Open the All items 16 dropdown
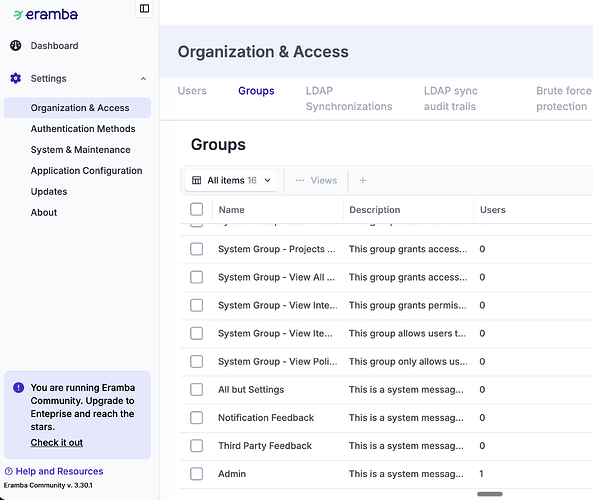The width and height of the screenshot is (593, 500). coord(232,180)
